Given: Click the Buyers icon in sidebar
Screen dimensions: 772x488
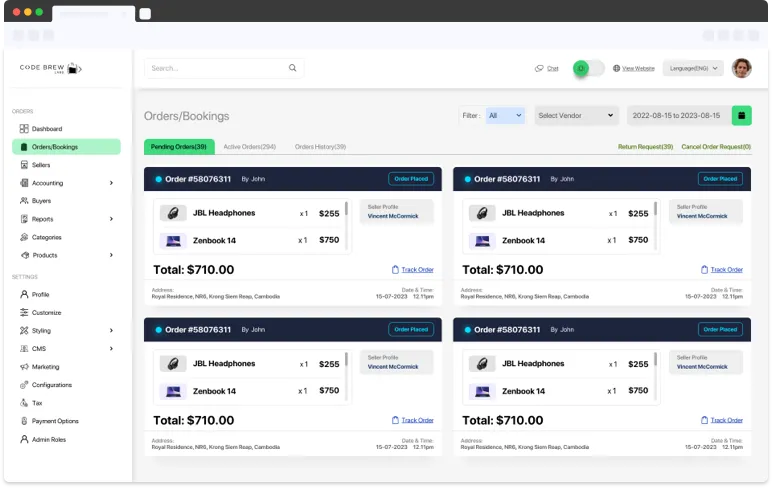Looking at the screenshot, I should click(24, 201).
